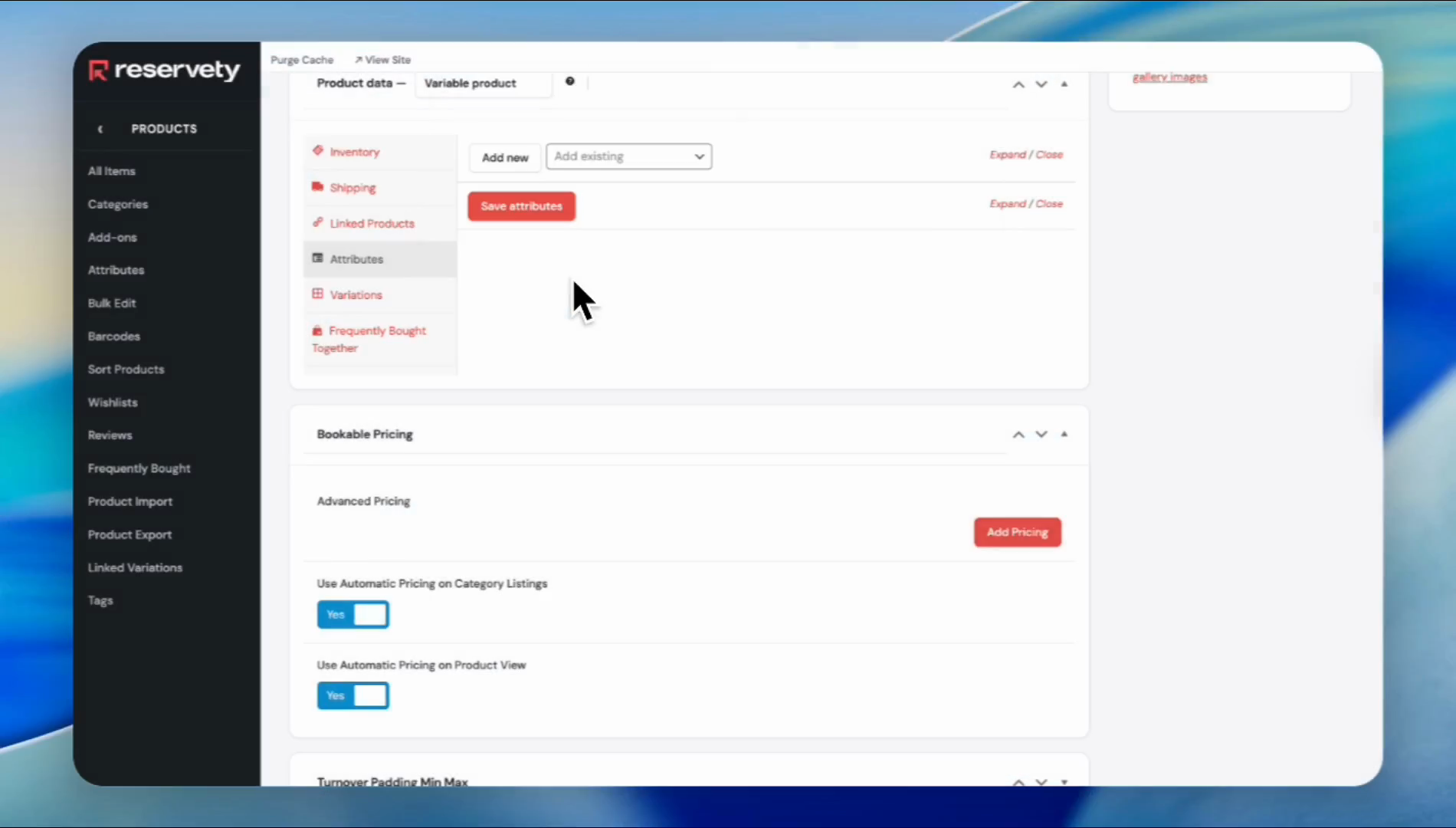Click the help icon next to Variable product
This screenshot has height=828, width=1456.
(569, 81)
